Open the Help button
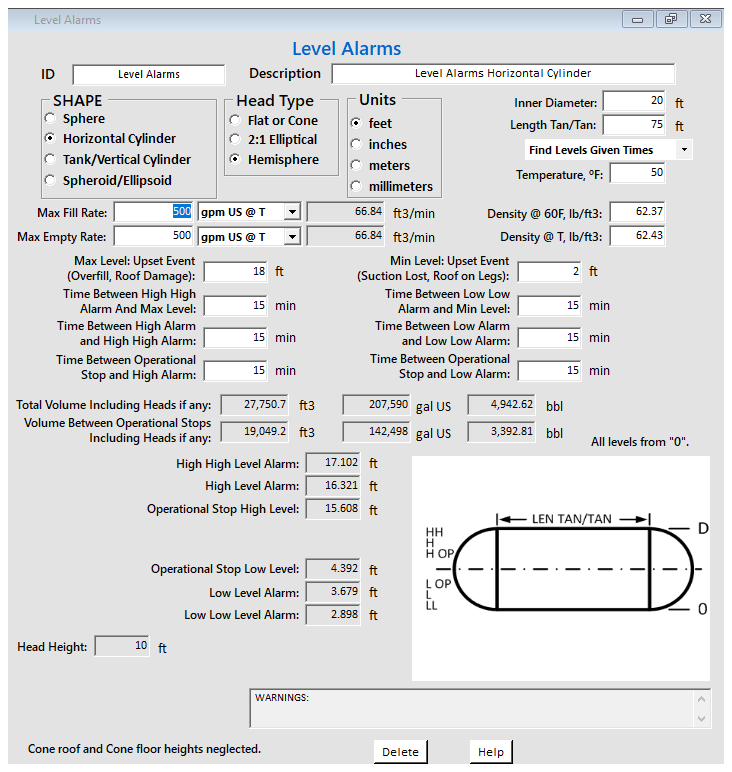 coord(491,752)
